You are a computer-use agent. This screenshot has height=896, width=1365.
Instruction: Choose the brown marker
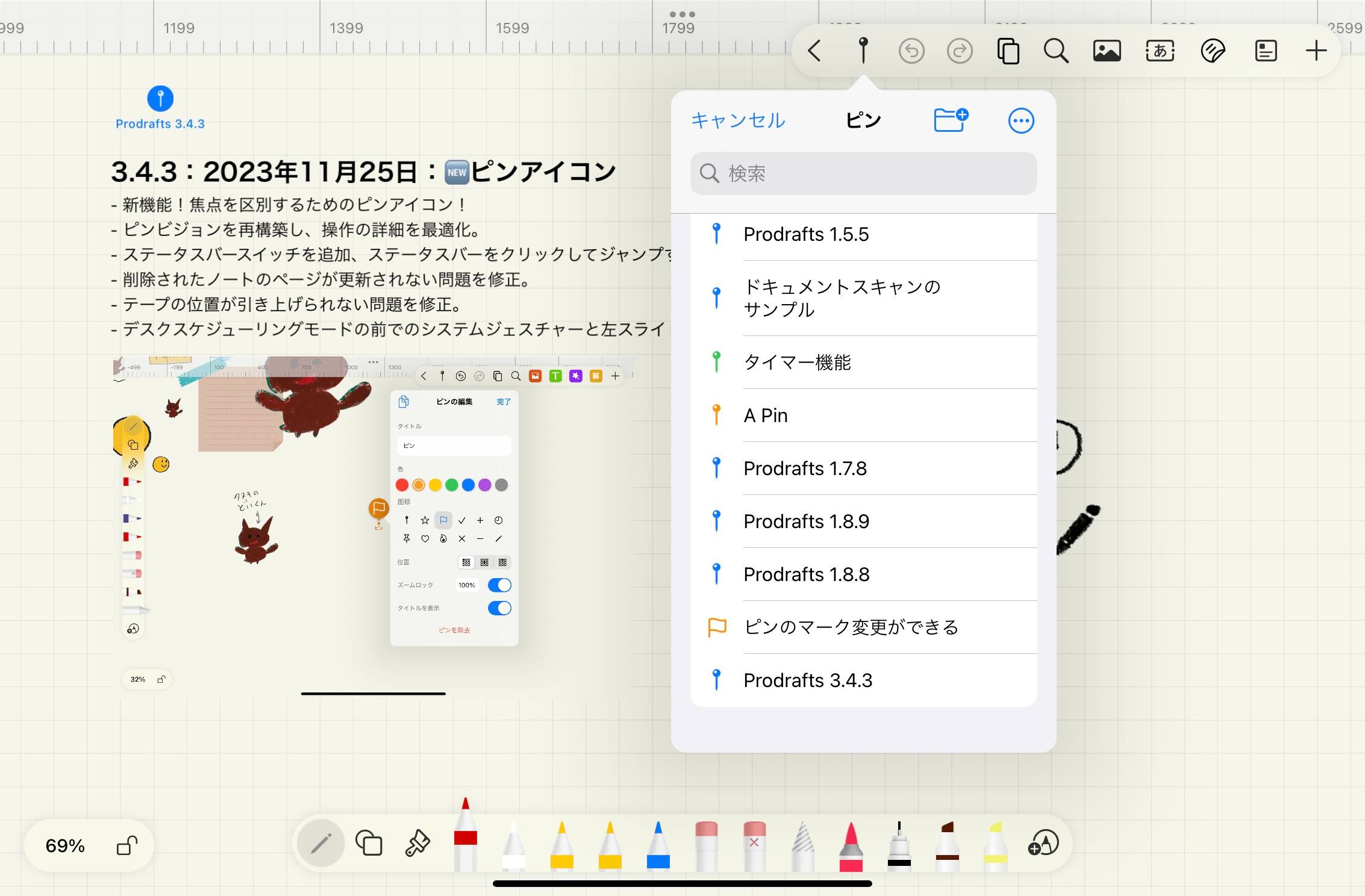(x=948, y=846)
